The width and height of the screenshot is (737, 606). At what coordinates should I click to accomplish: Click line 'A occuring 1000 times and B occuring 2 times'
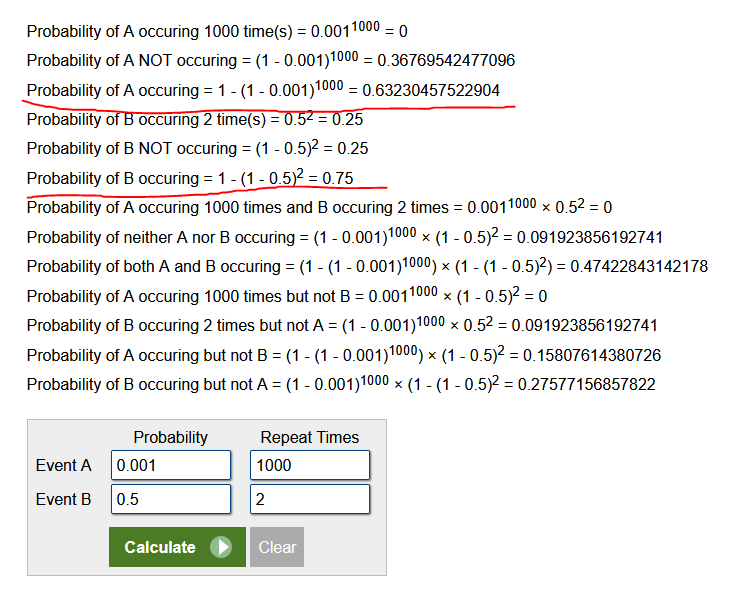click(319, 206)
